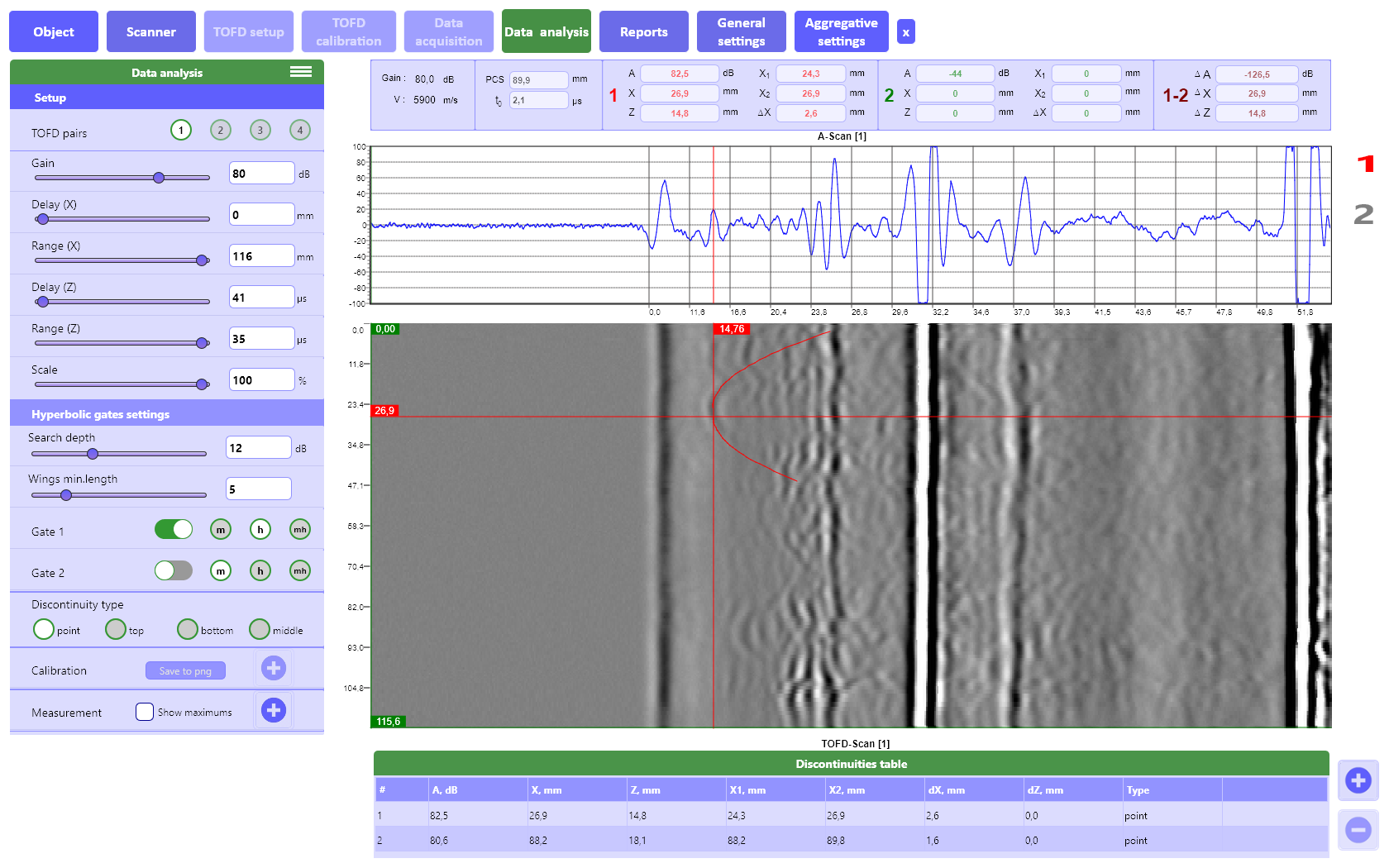The height and width of the screenshot is (868, 1389).
Task: Open the Reports tab
Action: click(x=643, y=32)
